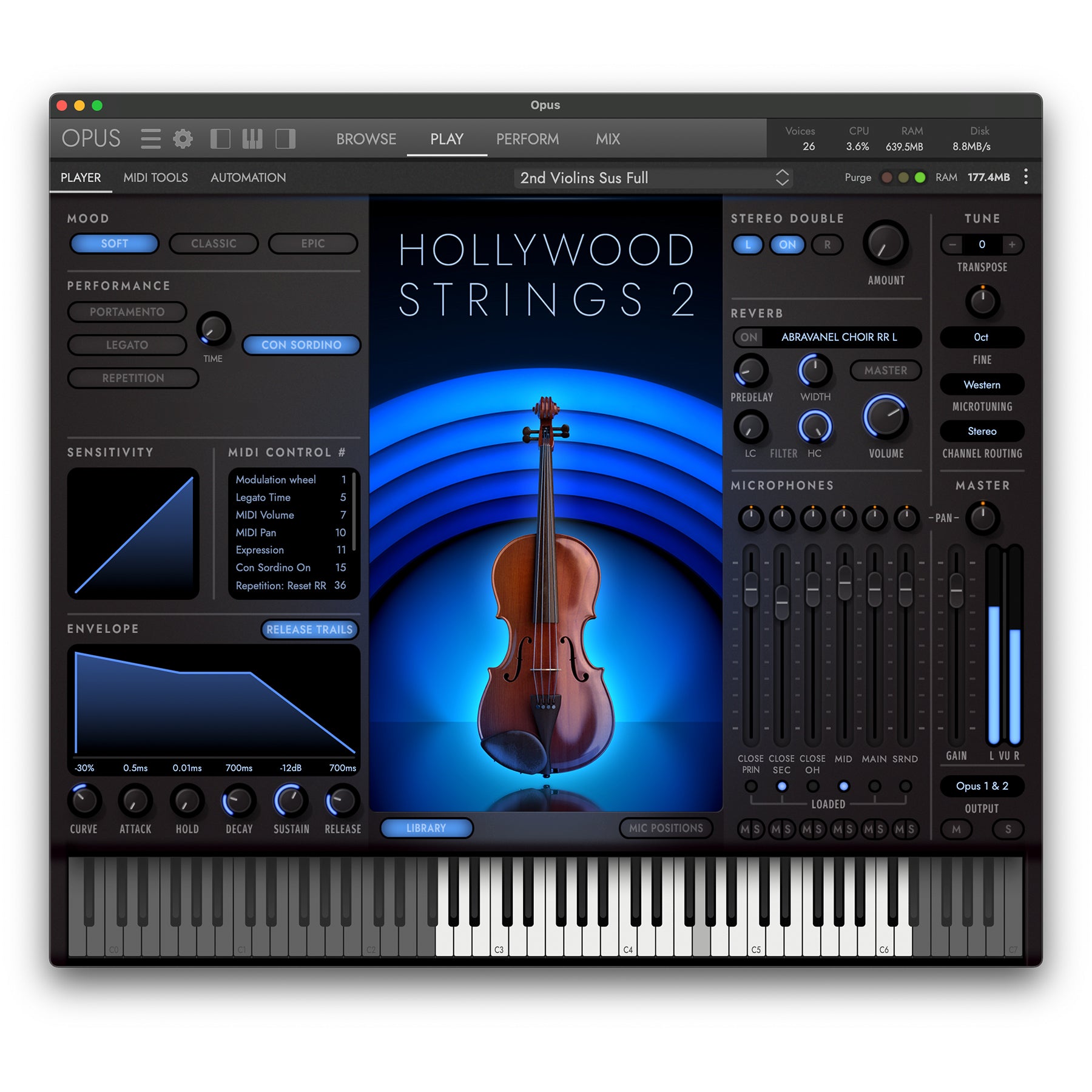Enable the Reverb ON switch
The image size is (1092, 1092).
[749, 337]
